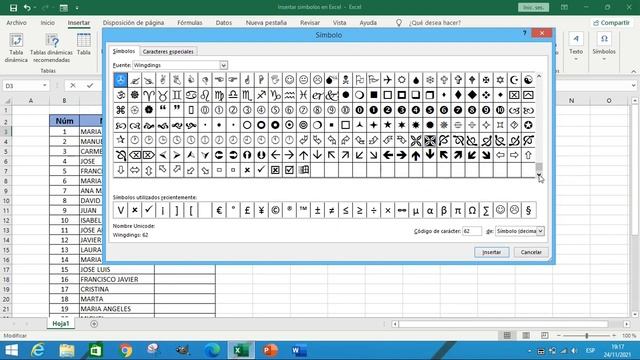Choose the water droplet symbol

tap(416, 80)
